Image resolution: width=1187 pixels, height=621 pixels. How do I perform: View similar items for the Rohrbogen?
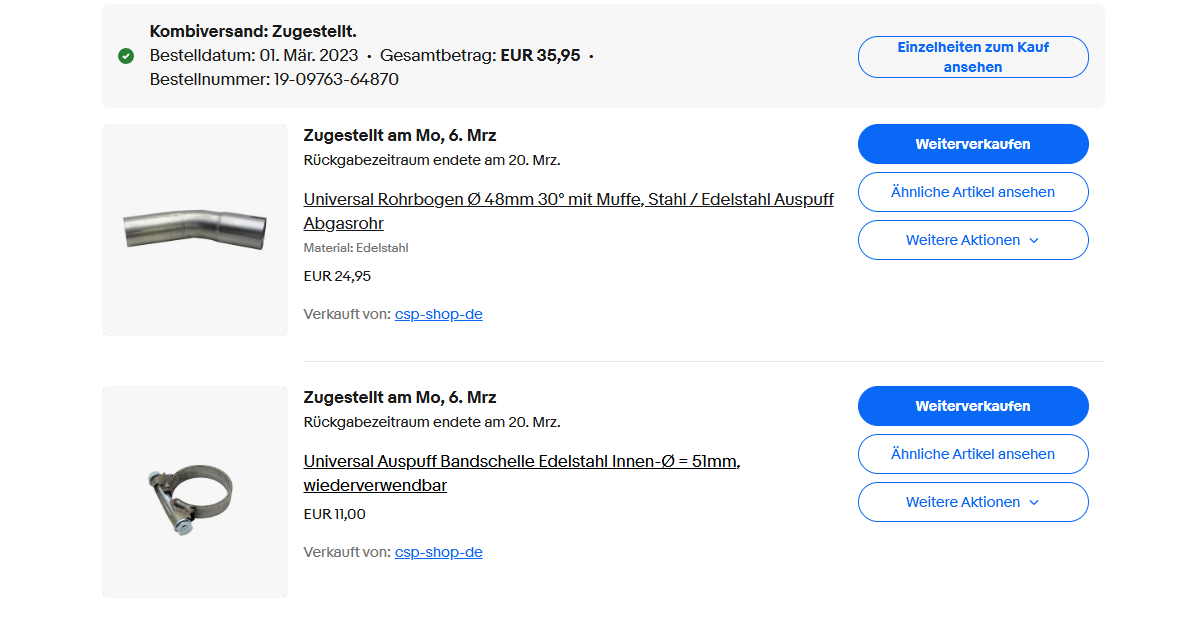coord(973,192)
